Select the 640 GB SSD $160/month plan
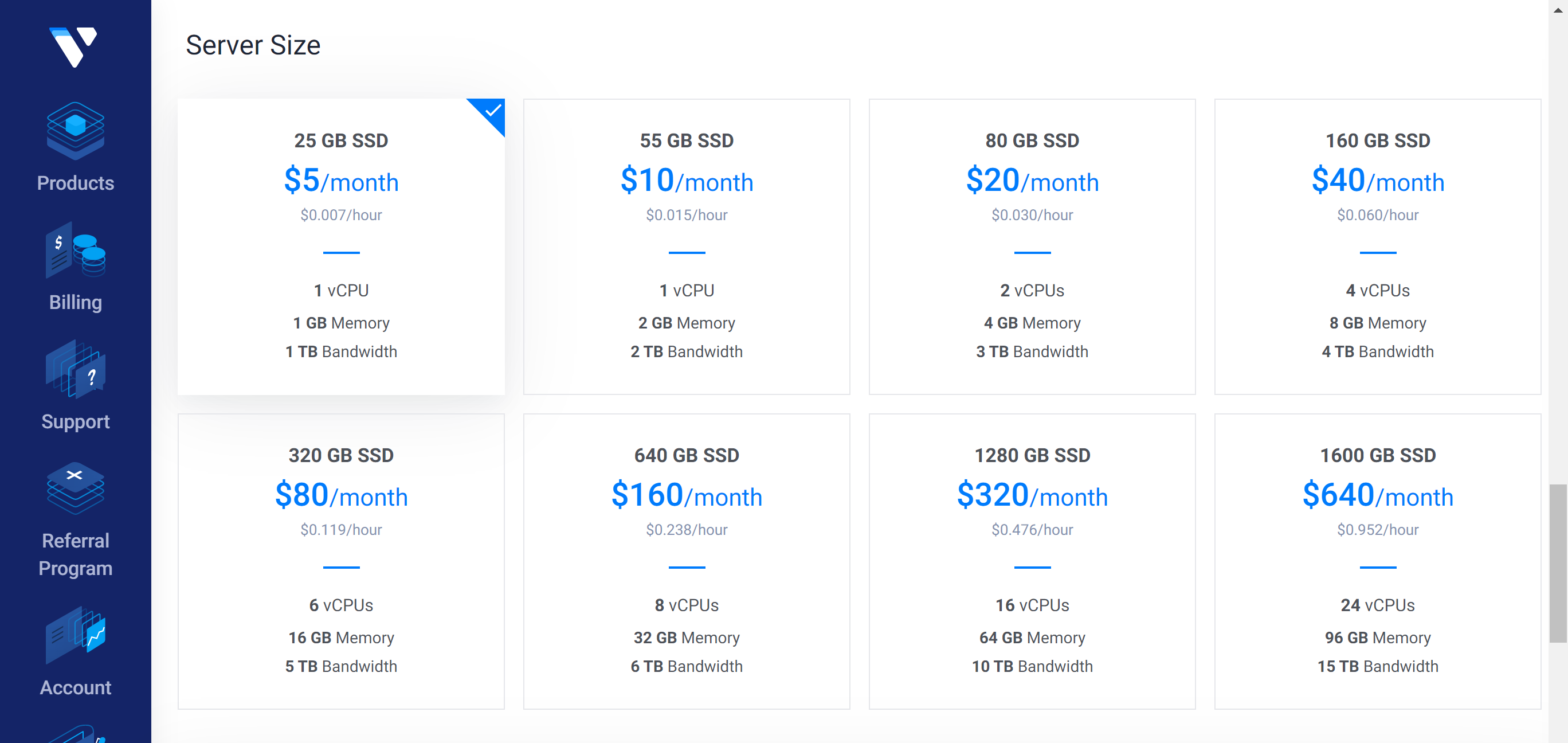This screenshot has width=1568, height=743. coord(686,561)
